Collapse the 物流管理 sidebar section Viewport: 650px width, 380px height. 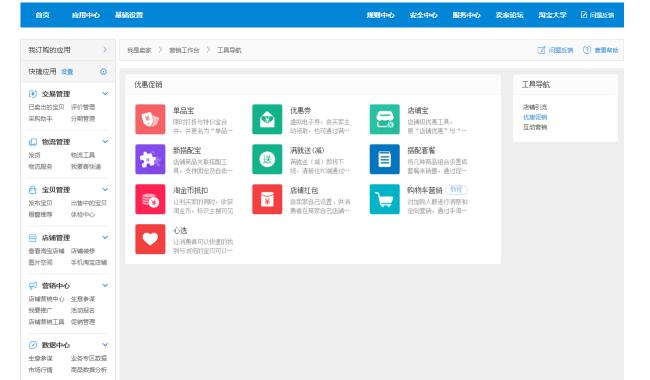(105, 141)
